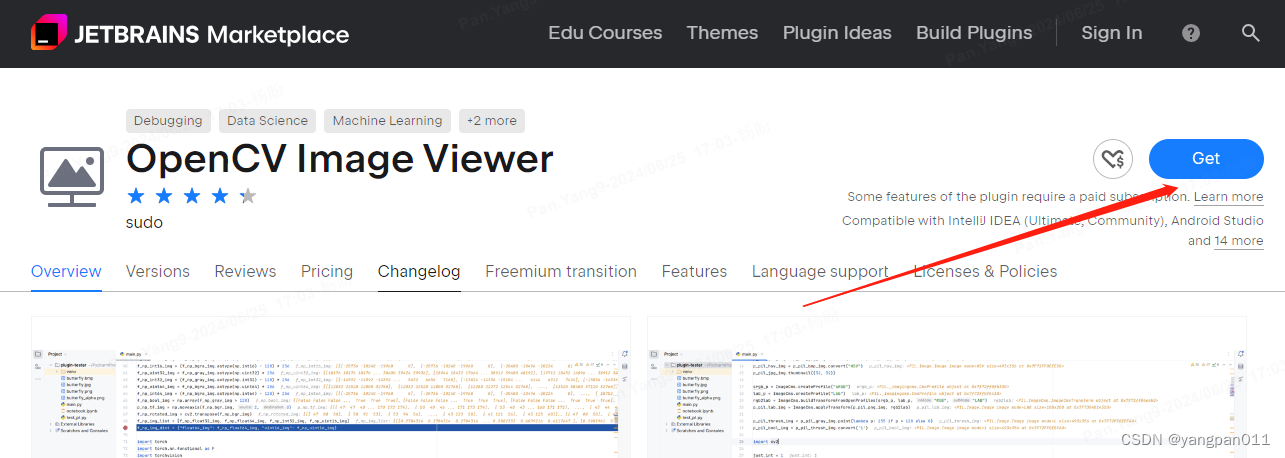1285x458 pixels.
Task: Select the Data Science tag
Action: coord(267,121)
